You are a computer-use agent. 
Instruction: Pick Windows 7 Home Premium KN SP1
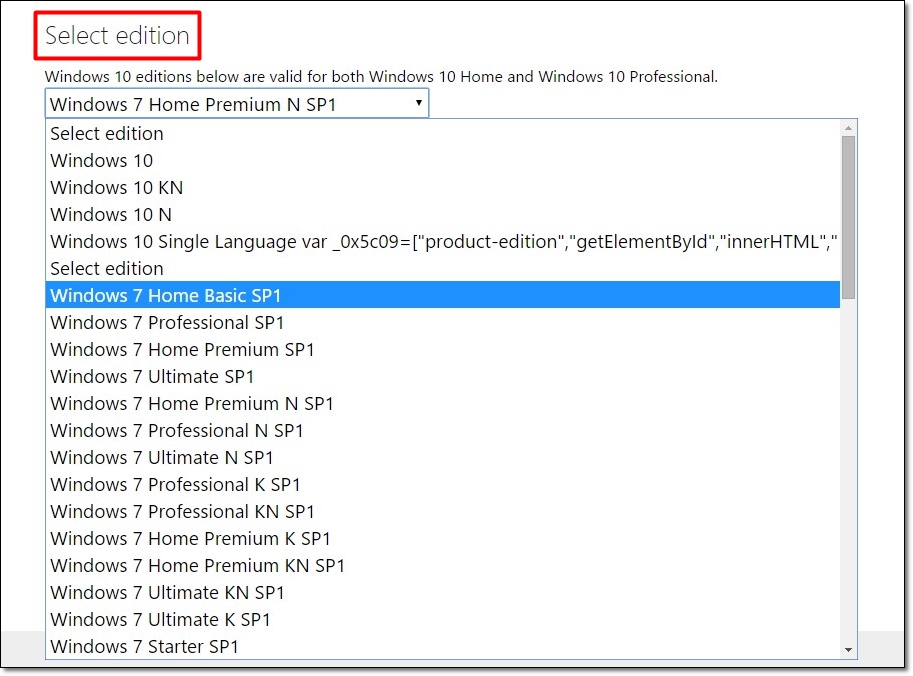click(x=443, y=565)
